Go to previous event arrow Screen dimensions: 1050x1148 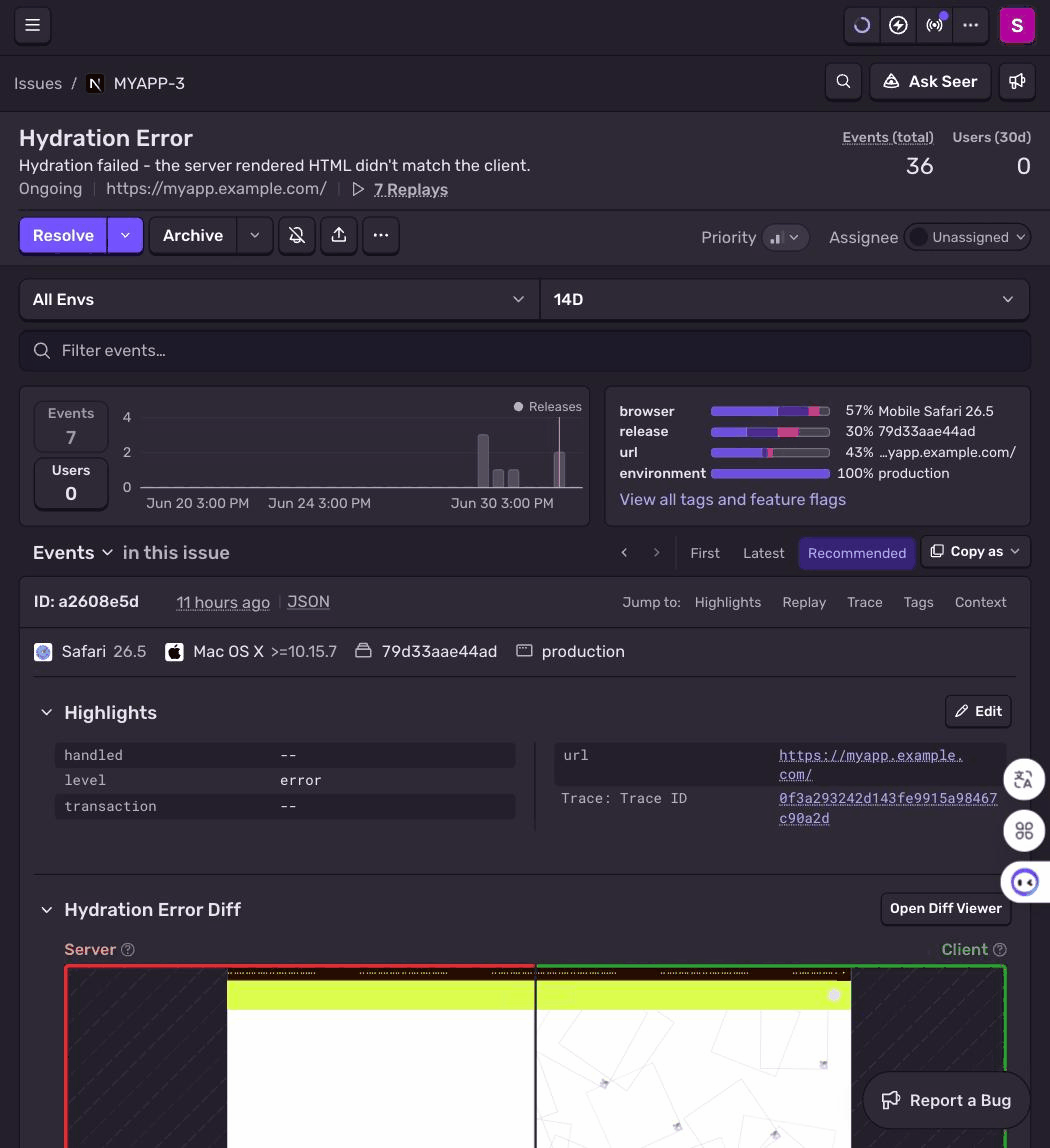624,553
